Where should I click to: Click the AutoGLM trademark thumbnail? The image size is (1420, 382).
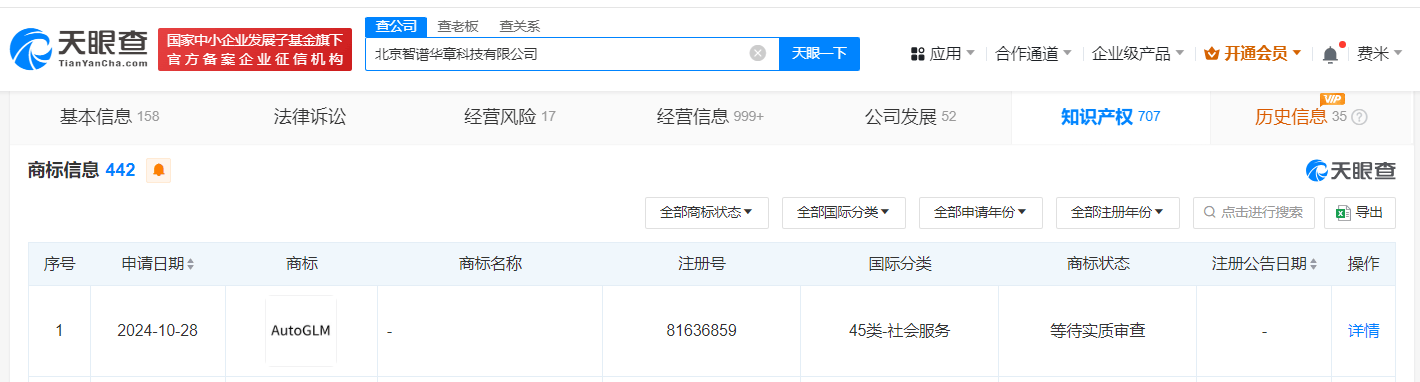tap(301, 330)
